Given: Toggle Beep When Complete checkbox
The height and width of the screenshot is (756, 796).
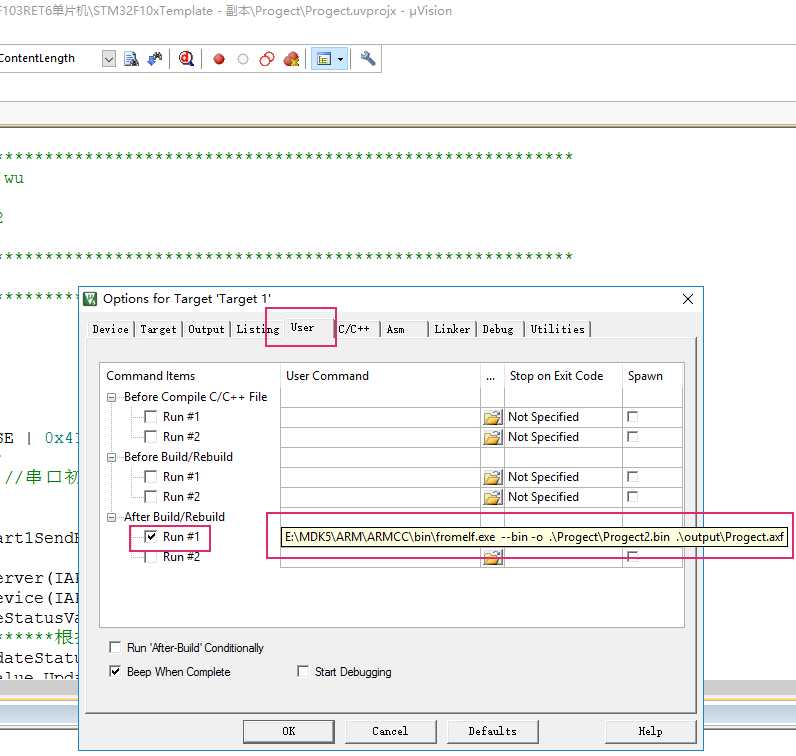Looking at the screenshot, I should (115, 671).
